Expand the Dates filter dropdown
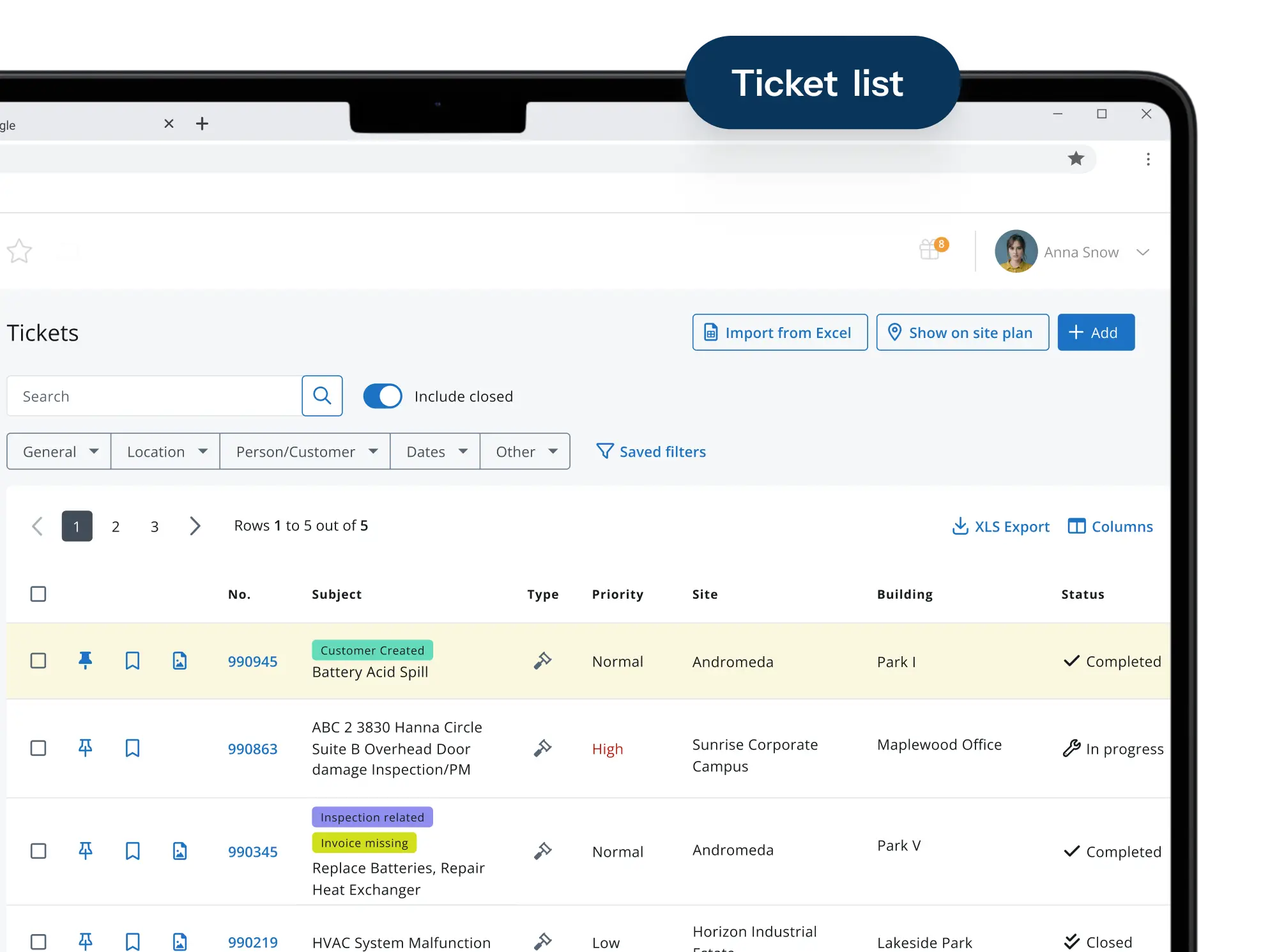 (435, 452)
